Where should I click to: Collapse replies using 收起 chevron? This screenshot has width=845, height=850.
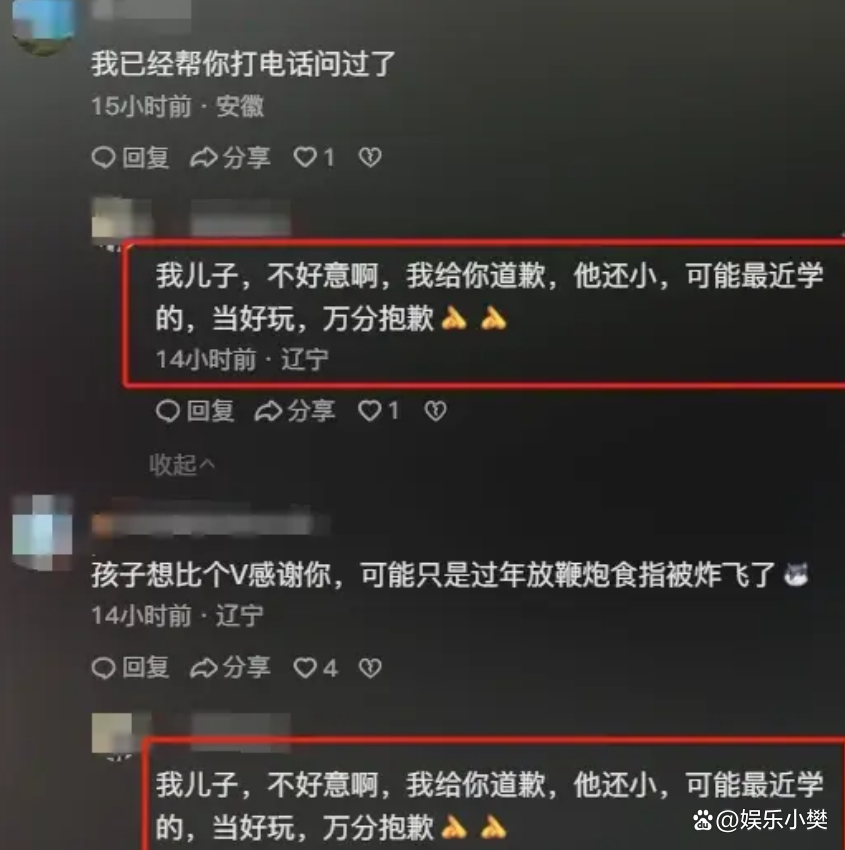(182, 464)
